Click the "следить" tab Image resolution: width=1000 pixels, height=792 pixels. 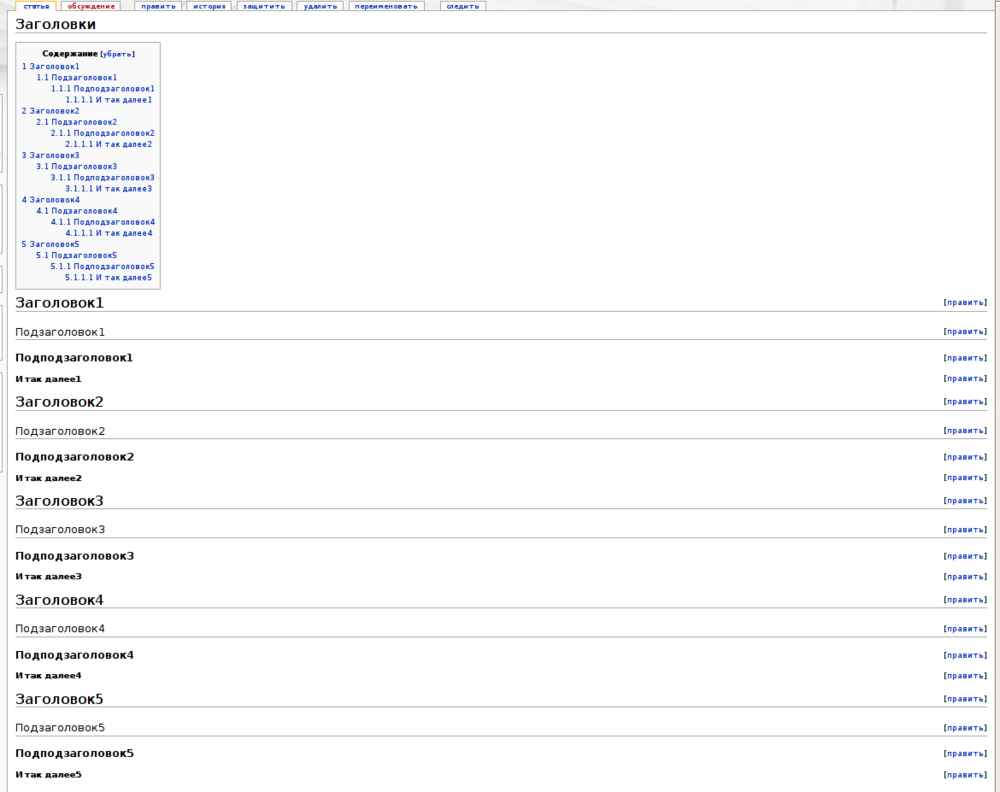463,6
